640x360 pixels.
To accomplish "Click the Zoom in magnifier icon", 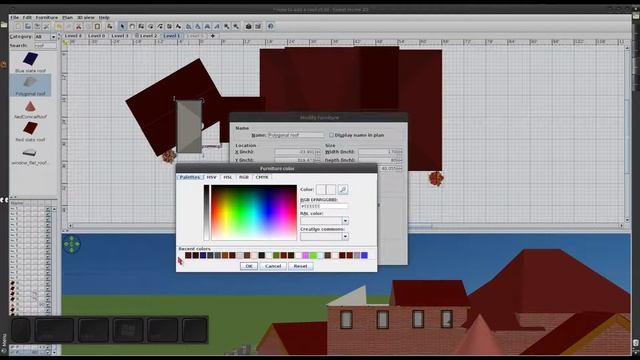I will (227, 26).
